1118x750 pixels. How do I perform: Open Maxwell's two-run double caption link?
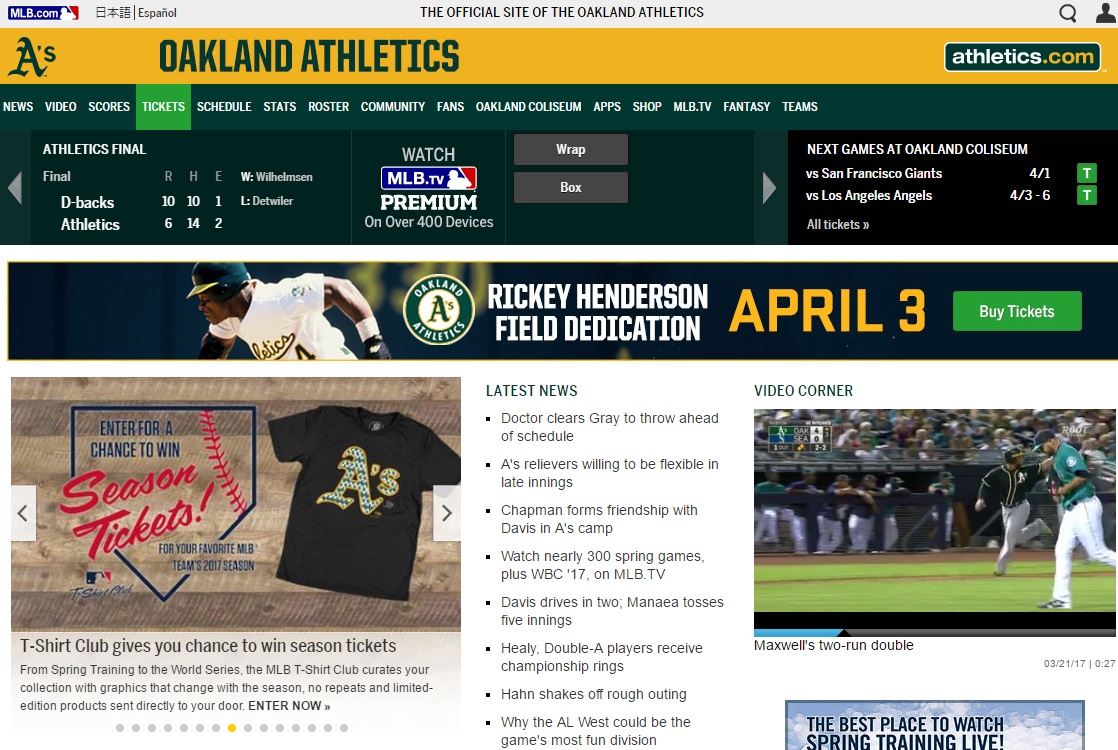coord(834,645)
